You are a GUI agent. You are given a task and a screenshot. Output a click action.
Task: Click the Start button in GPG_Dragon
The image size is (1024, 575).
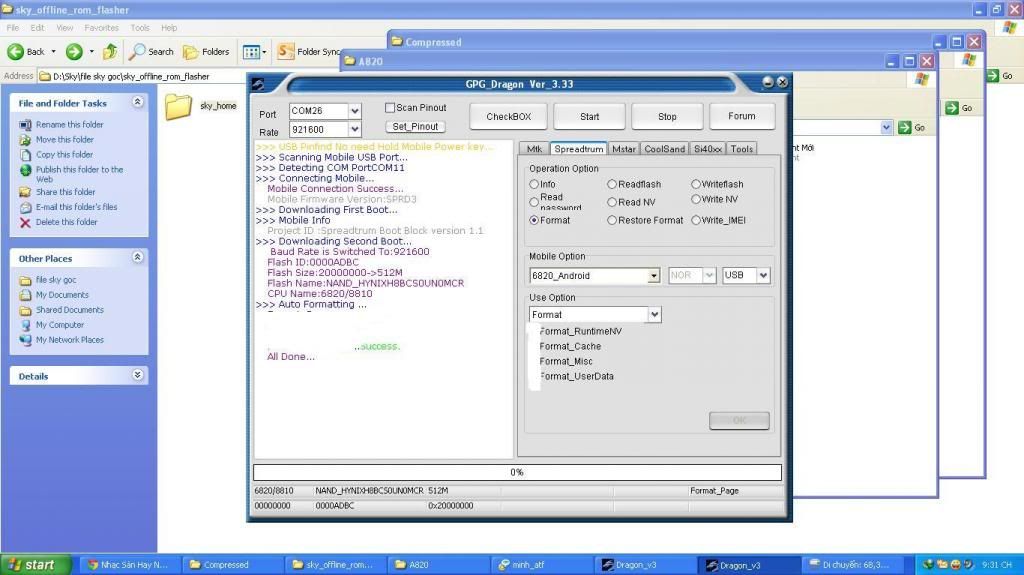589,116
